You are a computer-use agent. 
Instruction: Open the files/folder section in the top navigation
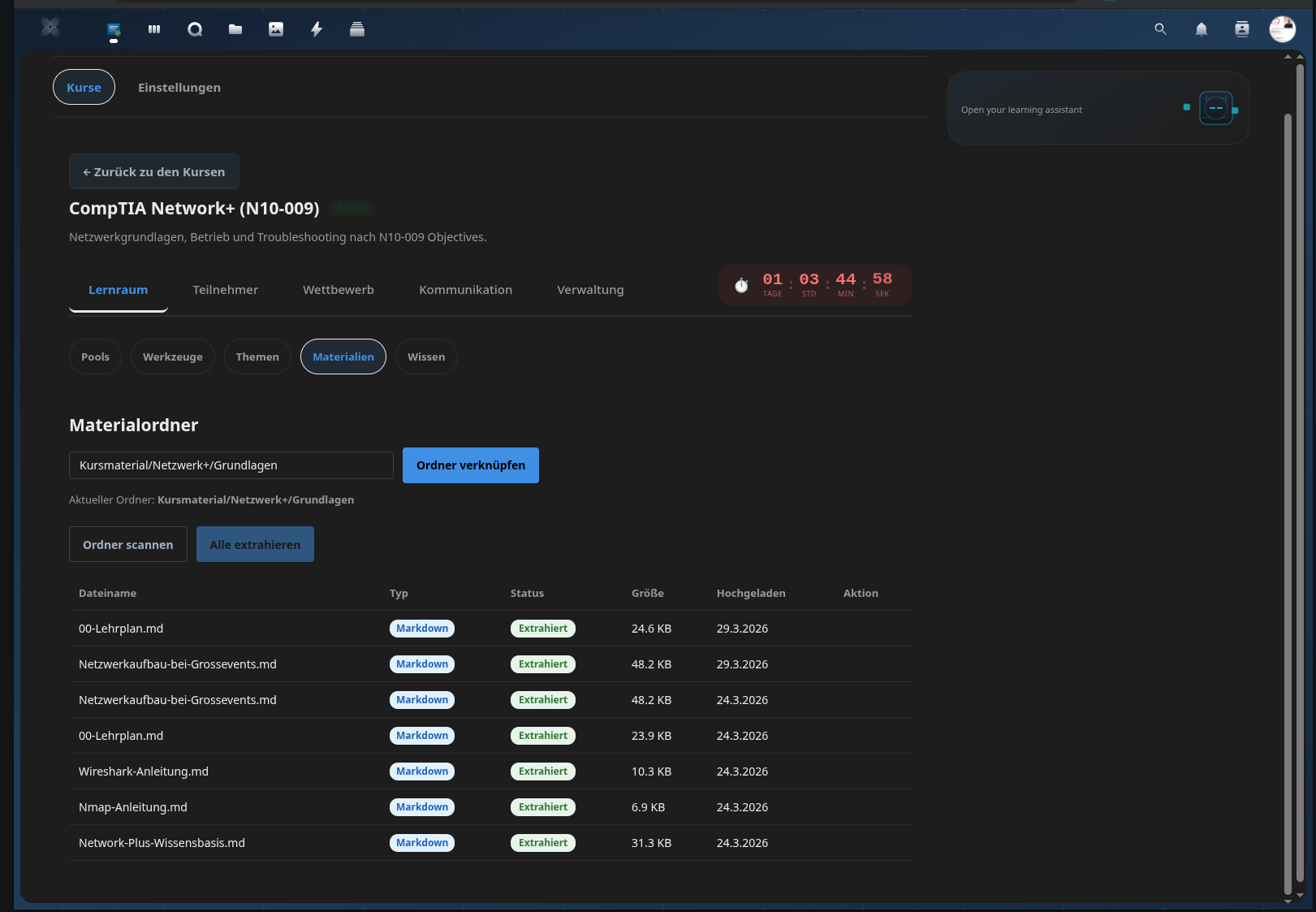coord(235,29)
